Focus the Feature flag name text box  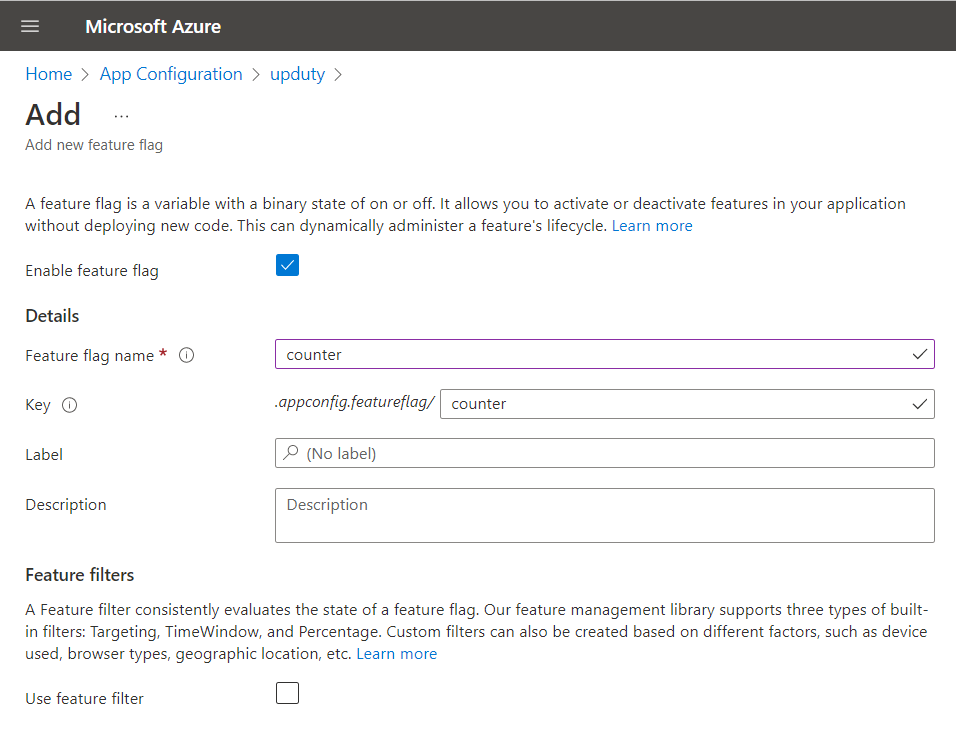pyautogui.click(x=590, y=354)
